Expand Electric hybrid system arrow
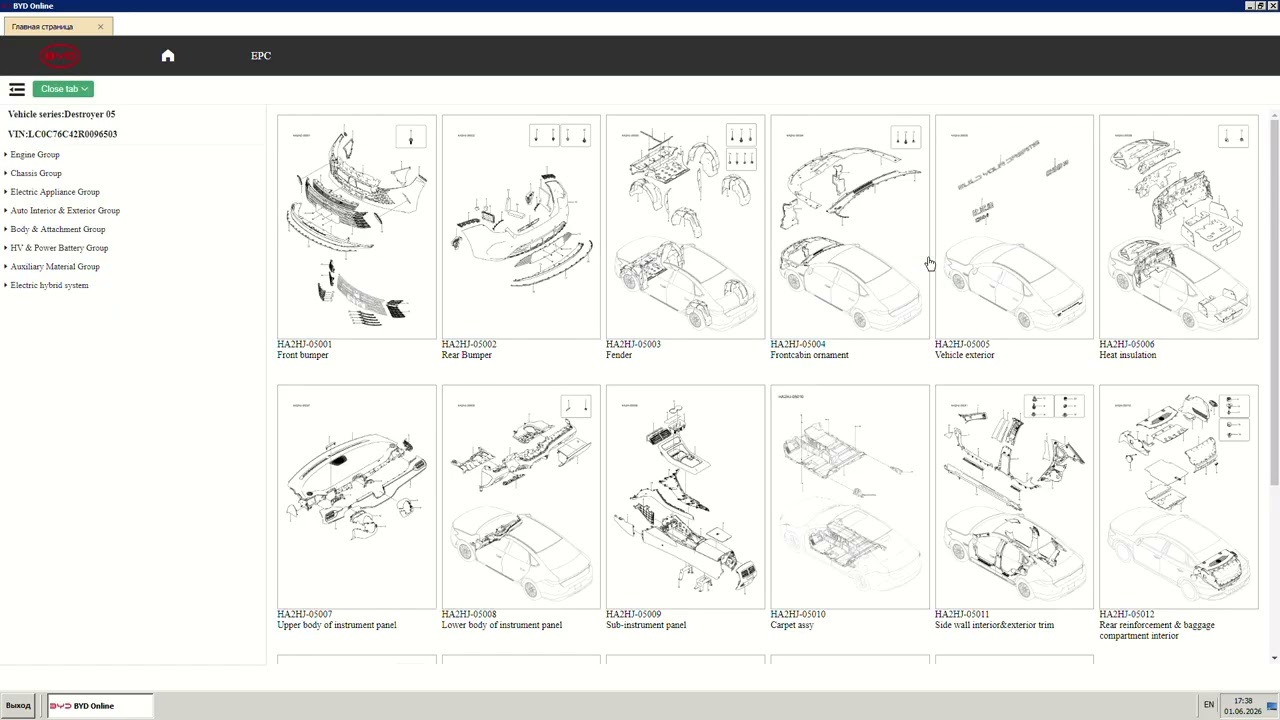 click(6, 285)
